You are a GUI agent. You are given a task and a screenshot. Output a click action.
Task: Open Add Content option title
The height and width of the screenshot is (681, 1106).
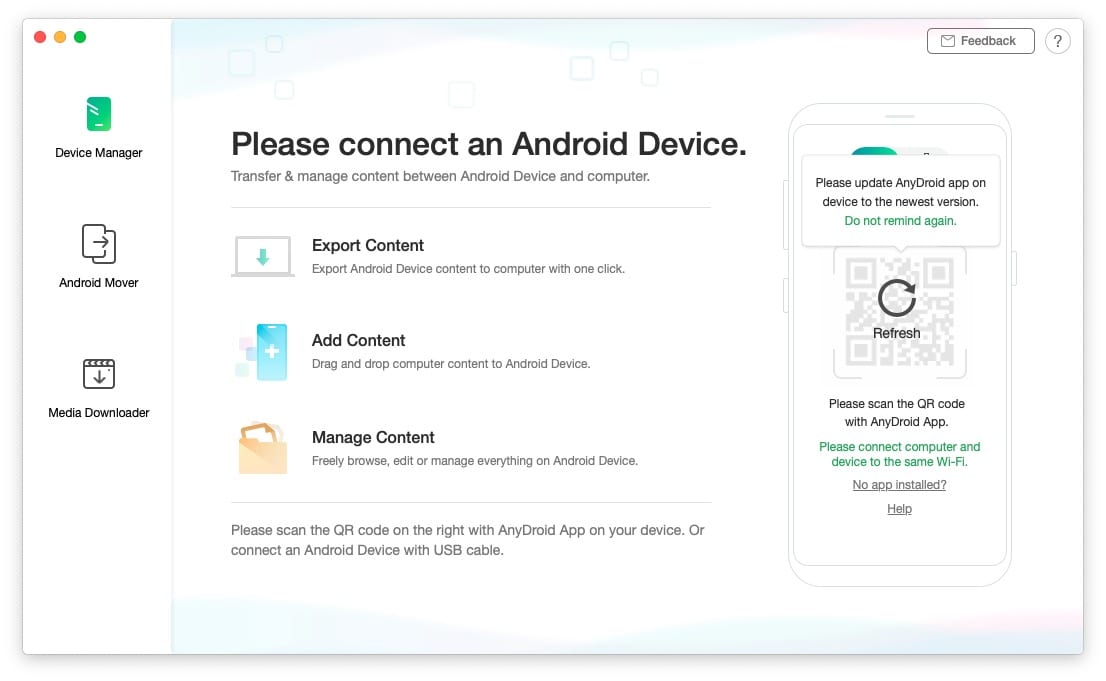358,341
